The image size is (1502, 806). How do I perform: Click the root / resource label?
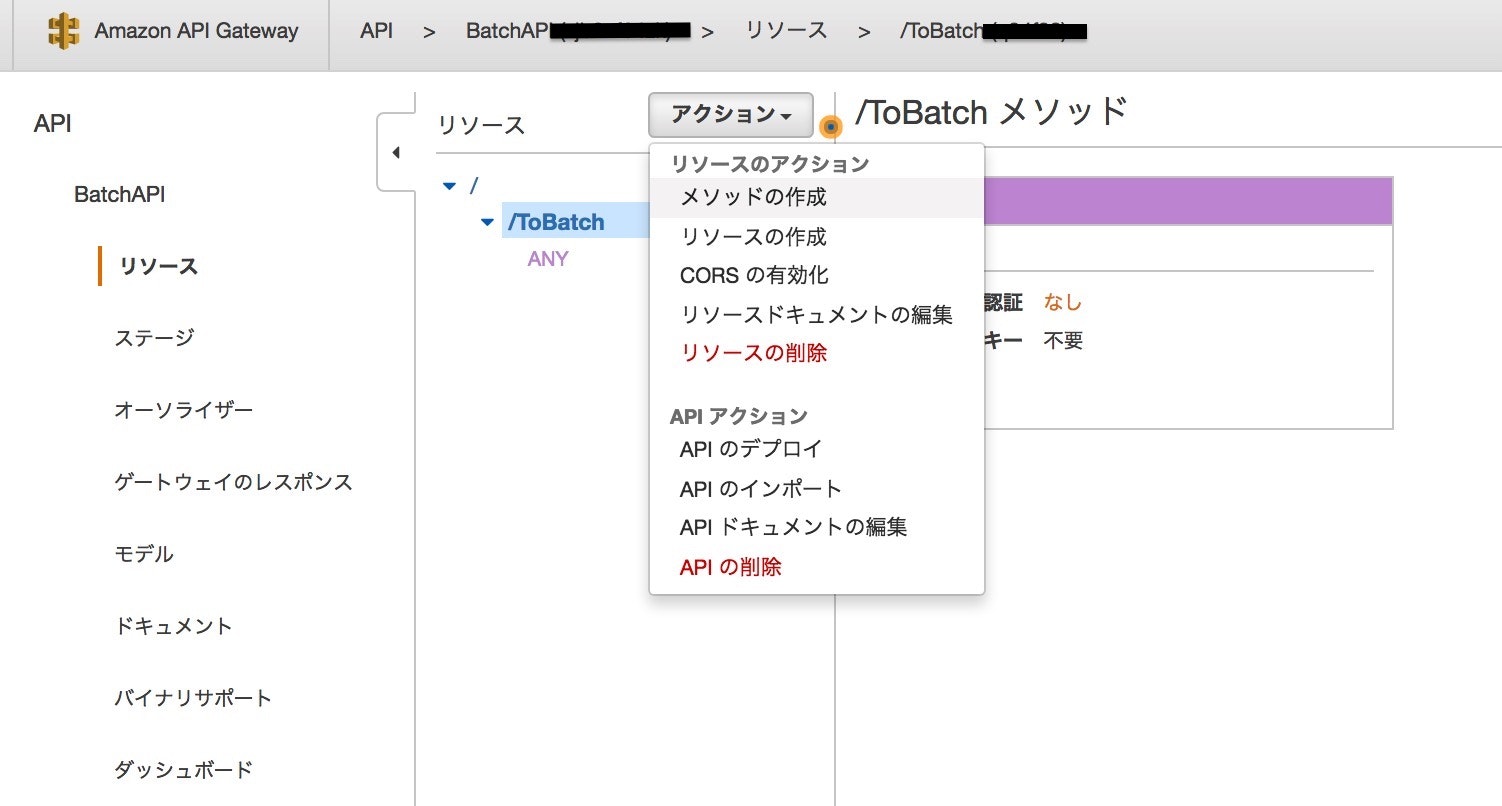(474, 186)
